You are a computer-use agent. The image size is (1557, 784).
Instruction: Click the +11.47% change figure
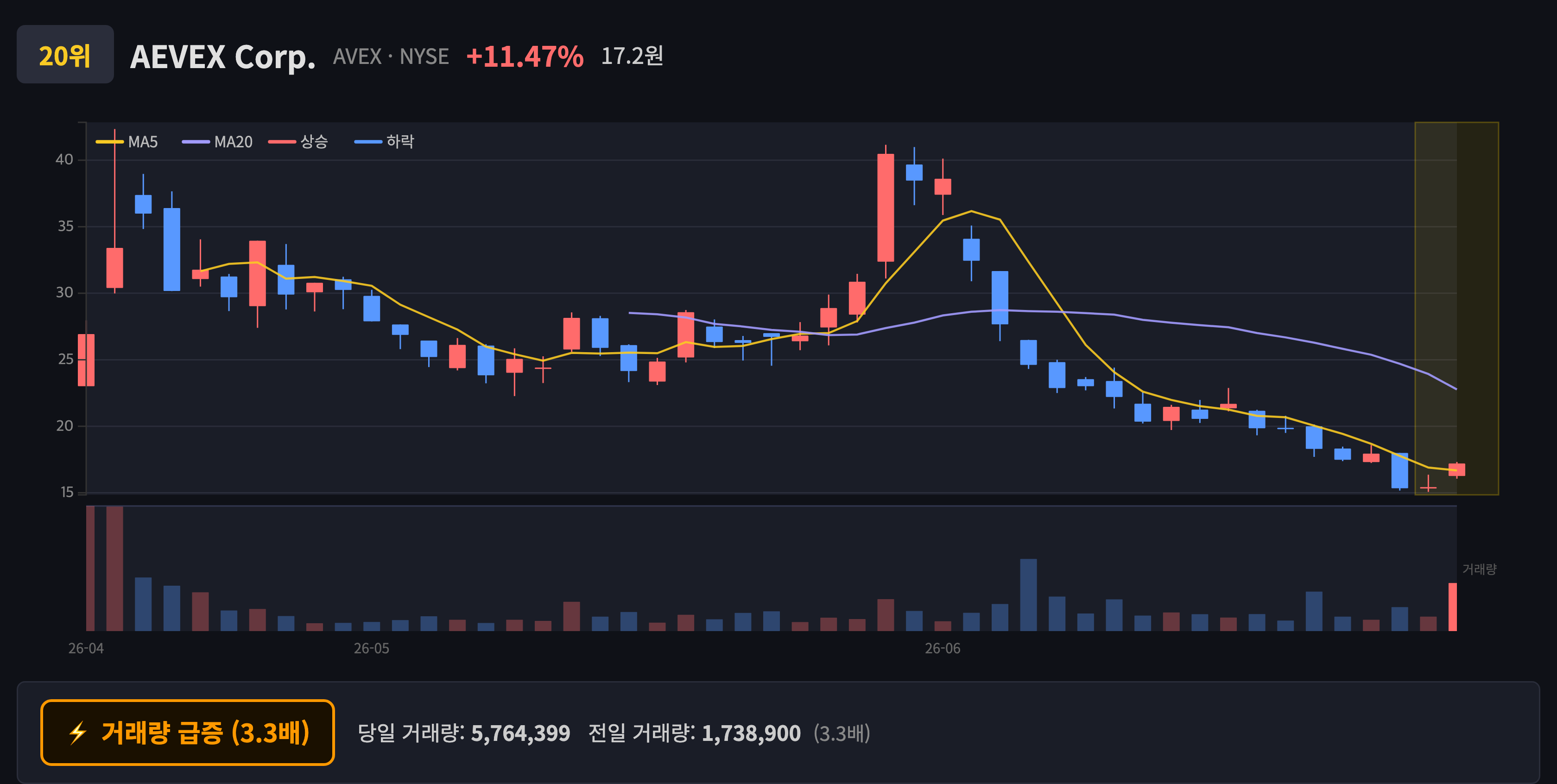click(x=525, y=57)
